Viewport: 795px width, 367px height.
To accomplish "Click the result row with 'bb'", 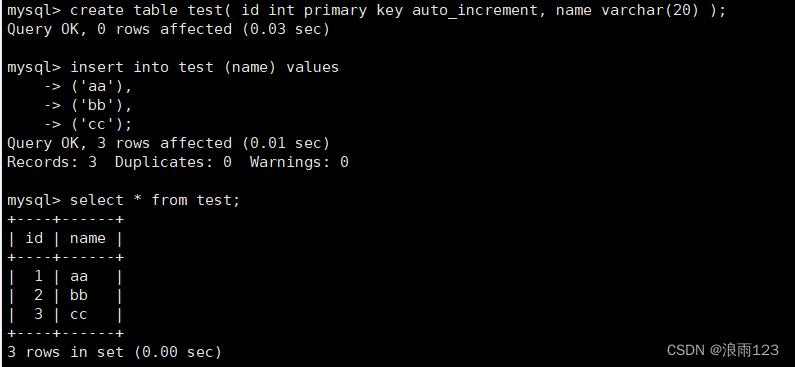I will point(65,295).
